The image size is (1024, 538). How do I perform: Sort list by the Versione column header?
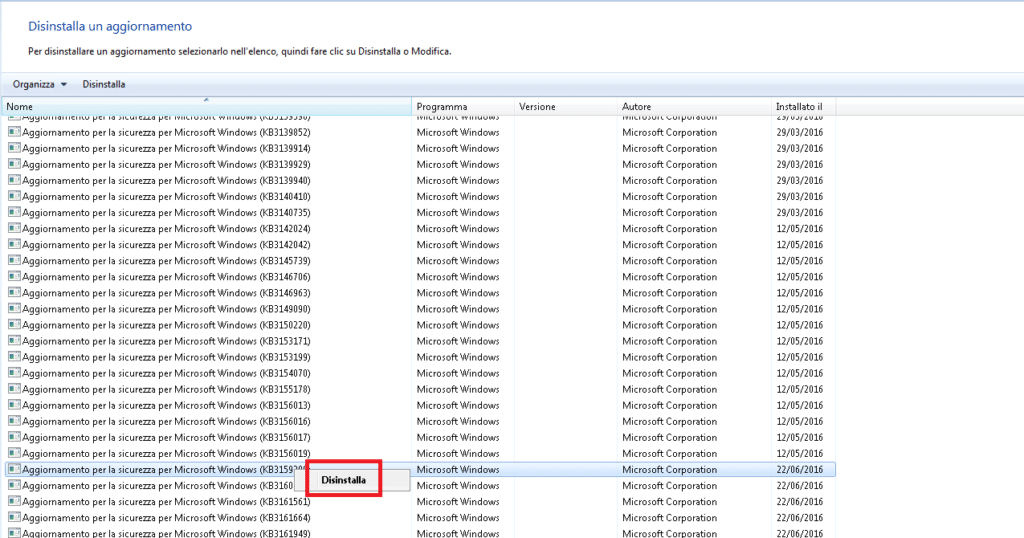566,106
